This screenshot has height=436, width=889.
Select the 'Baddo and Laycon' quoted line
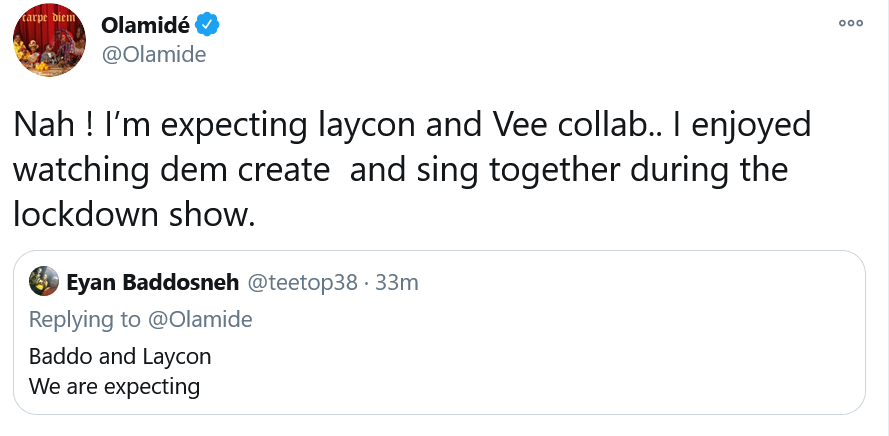click(120, 357)
